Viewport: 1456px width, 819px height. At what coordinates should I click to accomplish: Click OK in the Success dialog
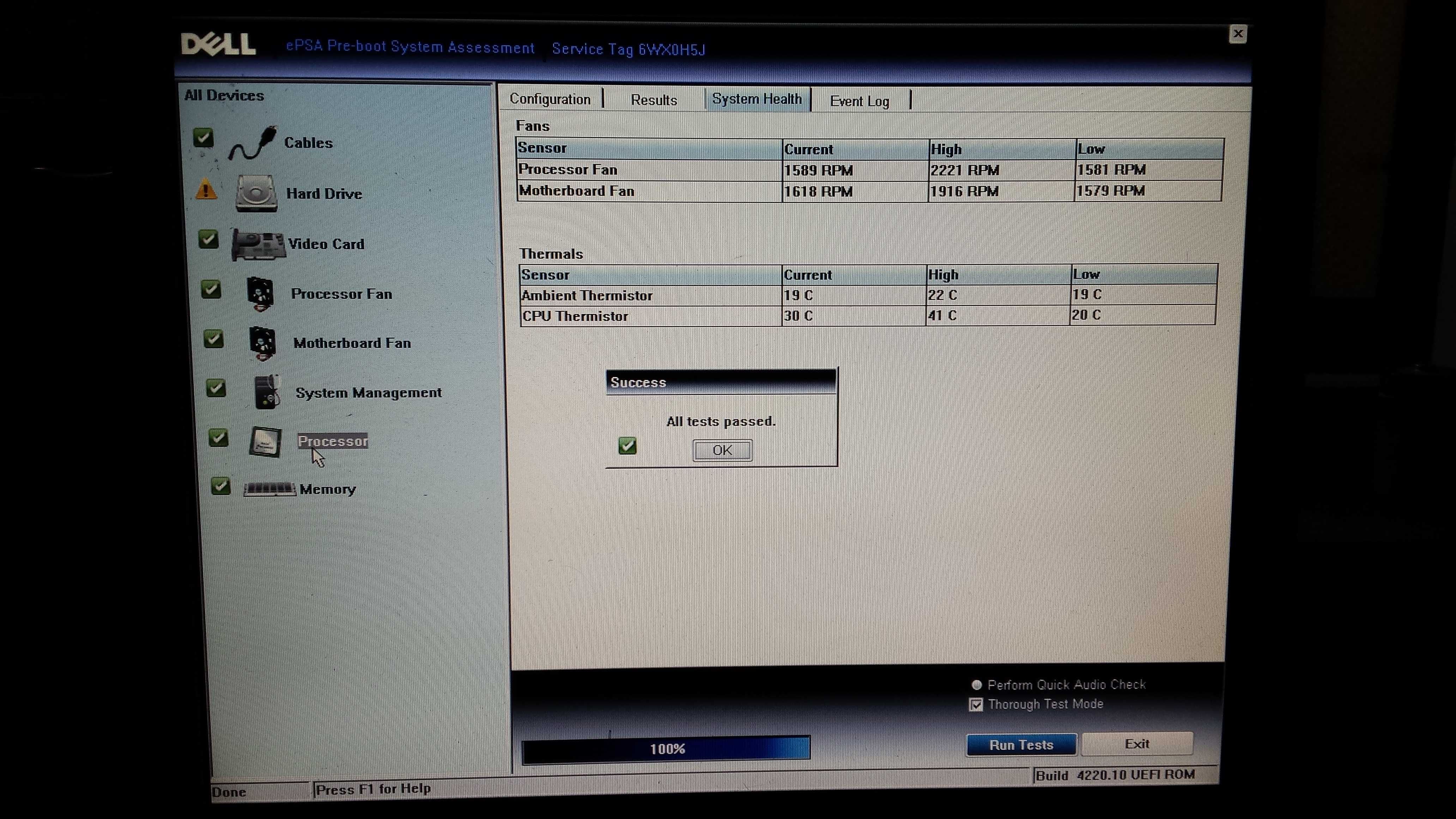tap(722, 450)
